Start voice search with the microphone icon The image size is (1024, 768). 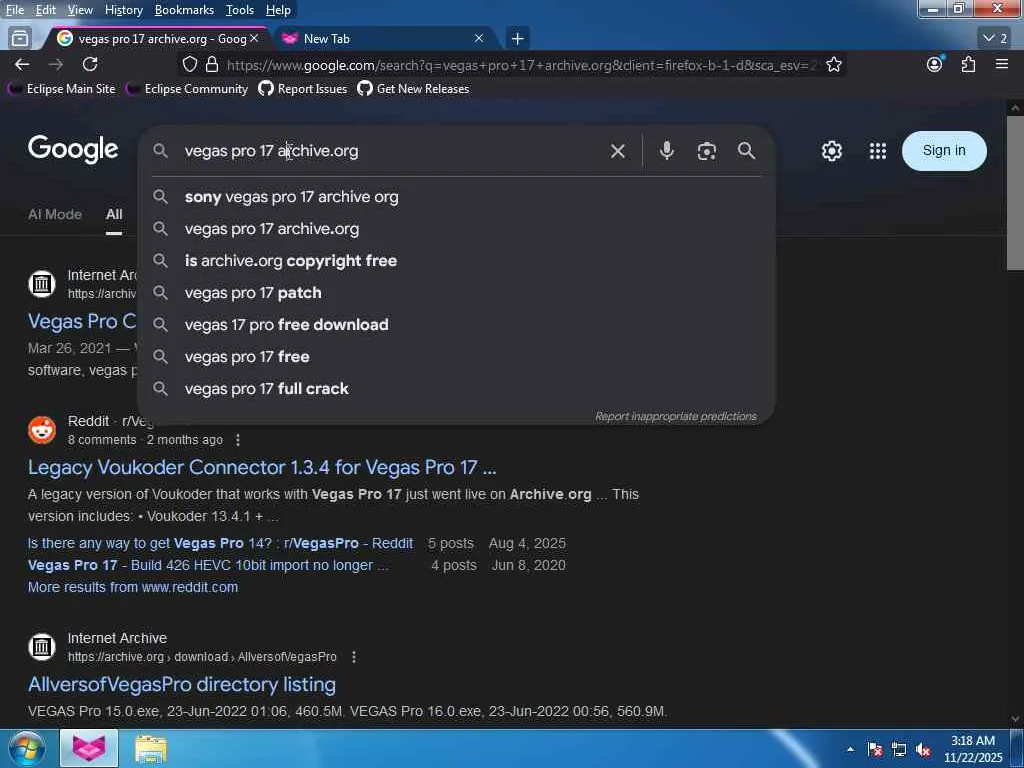coord(666,151)
